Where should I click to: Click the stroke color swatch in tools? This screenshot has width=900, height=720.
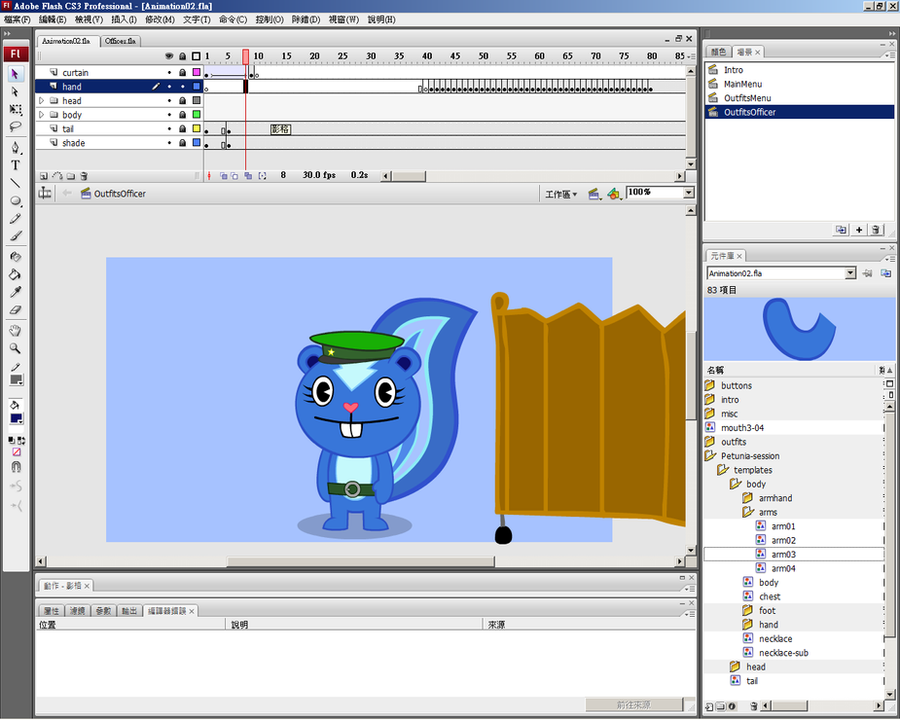pyautogui.click(x=16, y=380)
